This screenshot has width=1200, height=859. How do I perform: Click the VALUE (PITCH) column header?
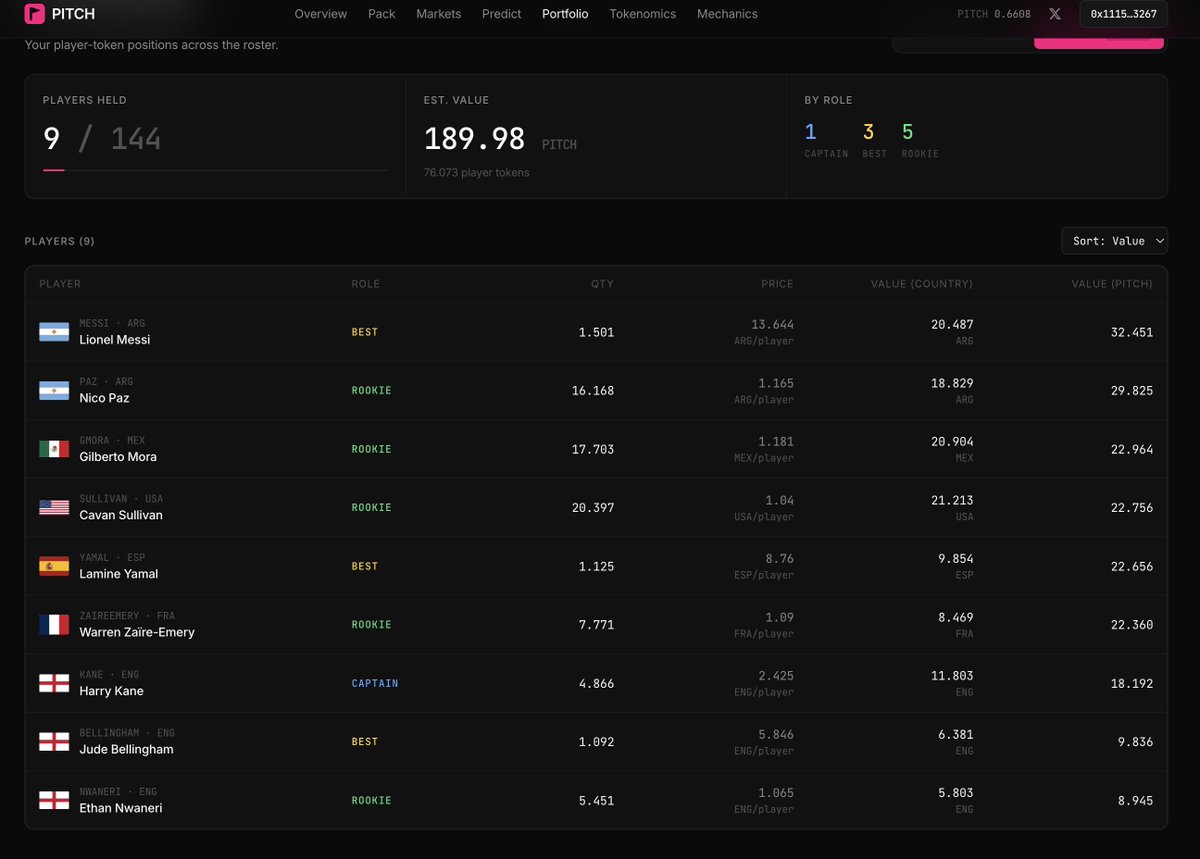[1112, 284]
